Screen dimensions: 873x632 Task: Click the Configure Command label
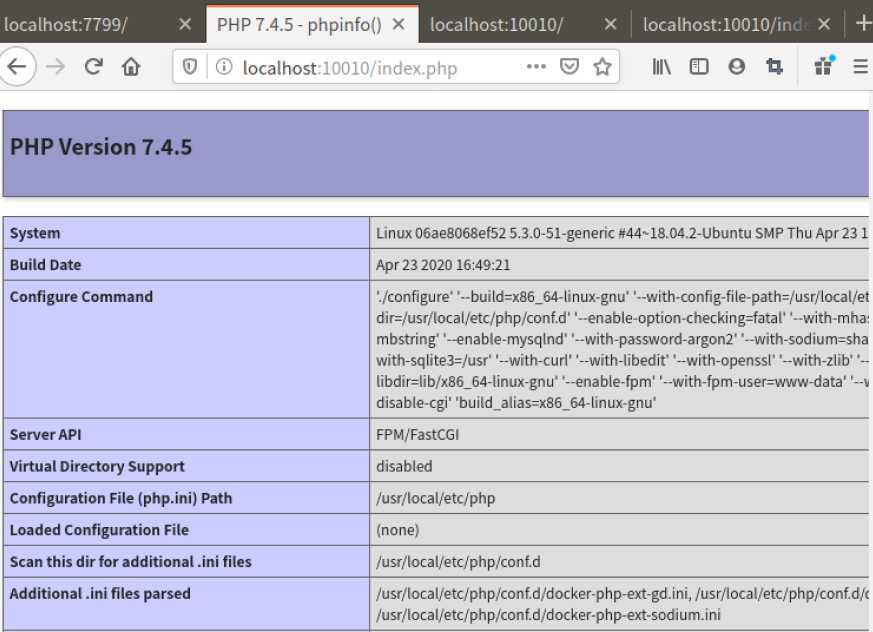[81, 296]
